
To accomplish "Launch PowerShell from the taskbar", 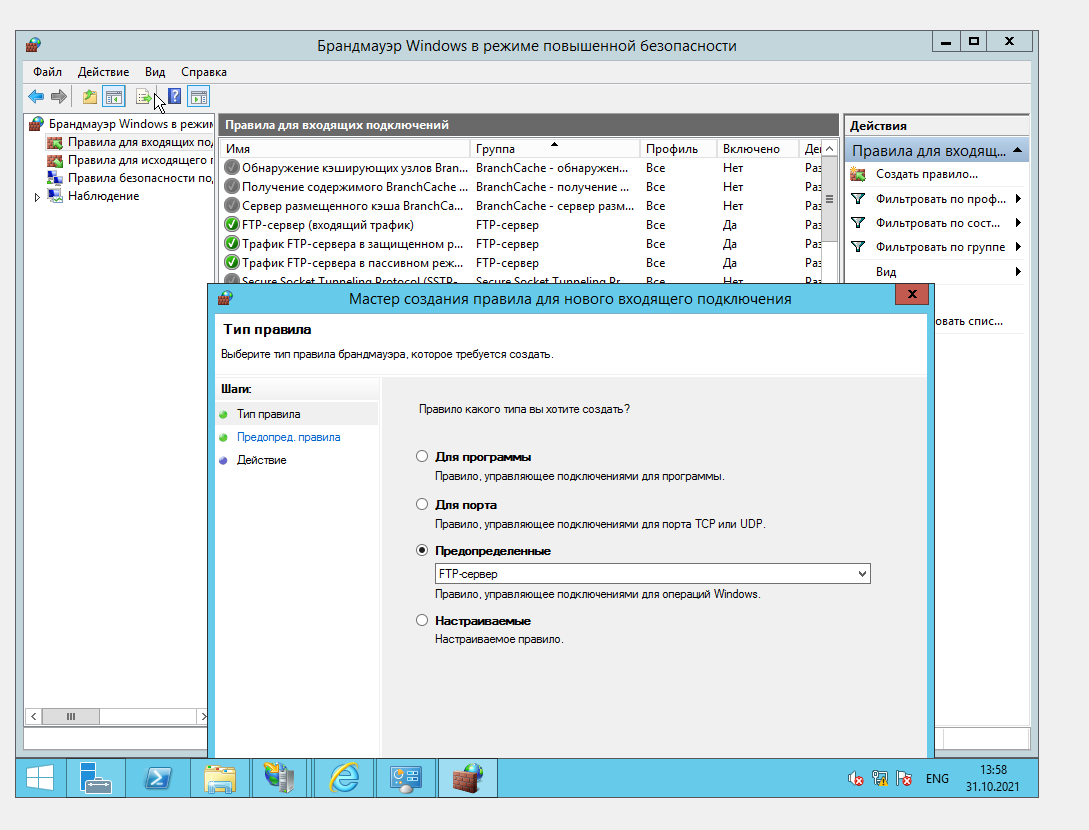I will (158, 778).
